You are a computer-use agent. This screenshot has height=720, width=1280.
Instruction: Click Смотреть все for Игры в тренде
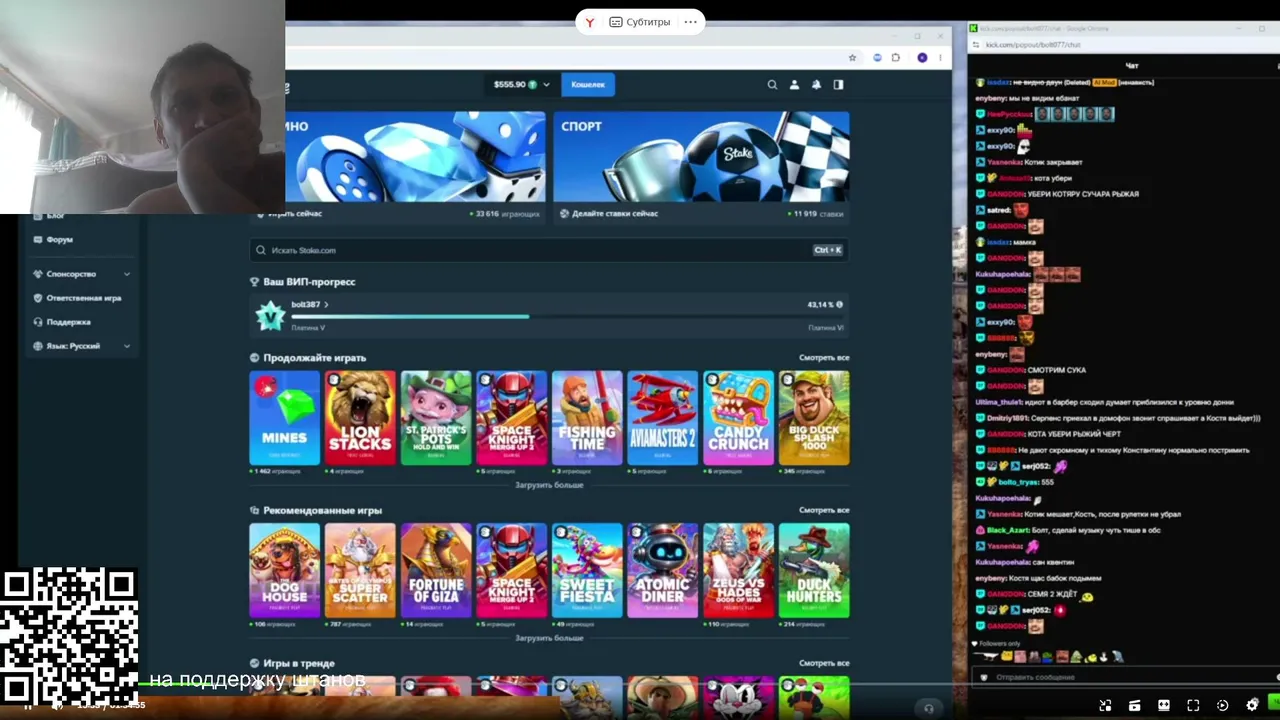[824, 663]
